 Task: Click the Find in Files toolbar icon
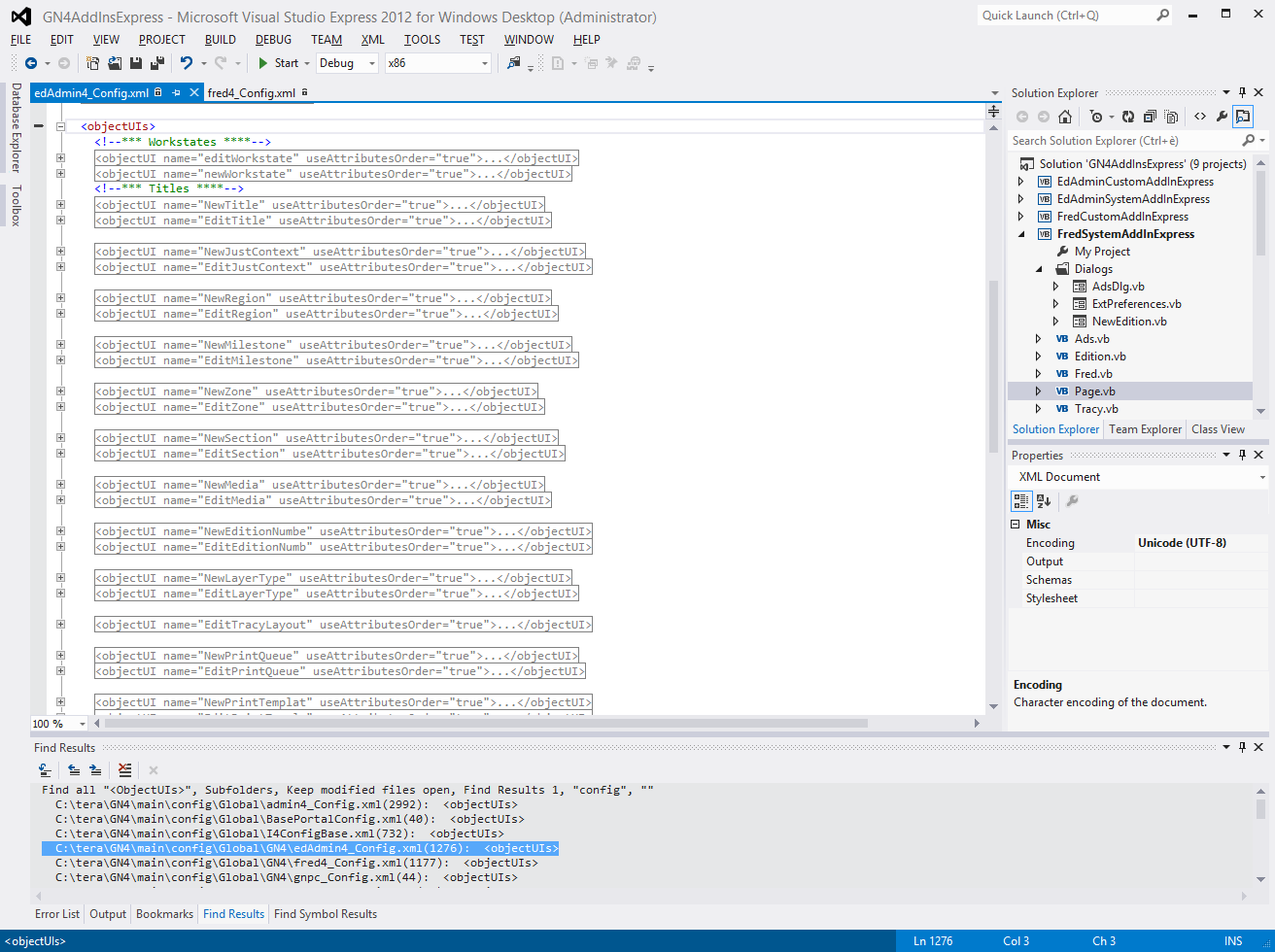(x=514, y=63)
